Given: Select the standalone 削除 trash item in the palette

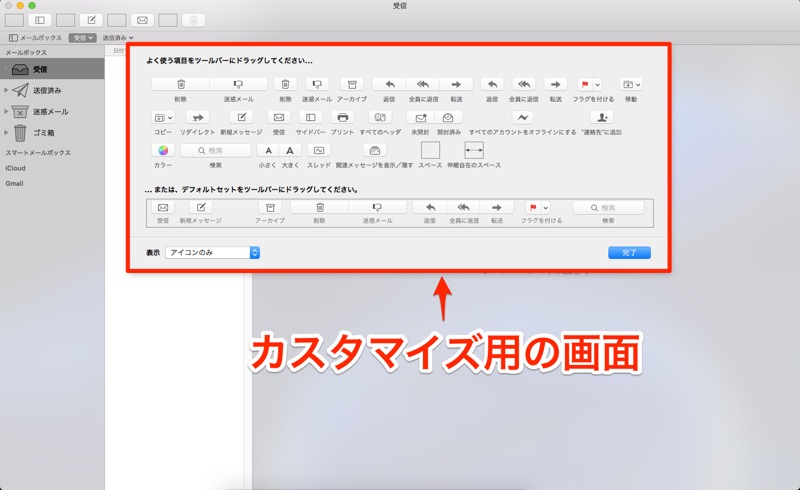Looking at the screenshot, I should [x=286, y=84].
